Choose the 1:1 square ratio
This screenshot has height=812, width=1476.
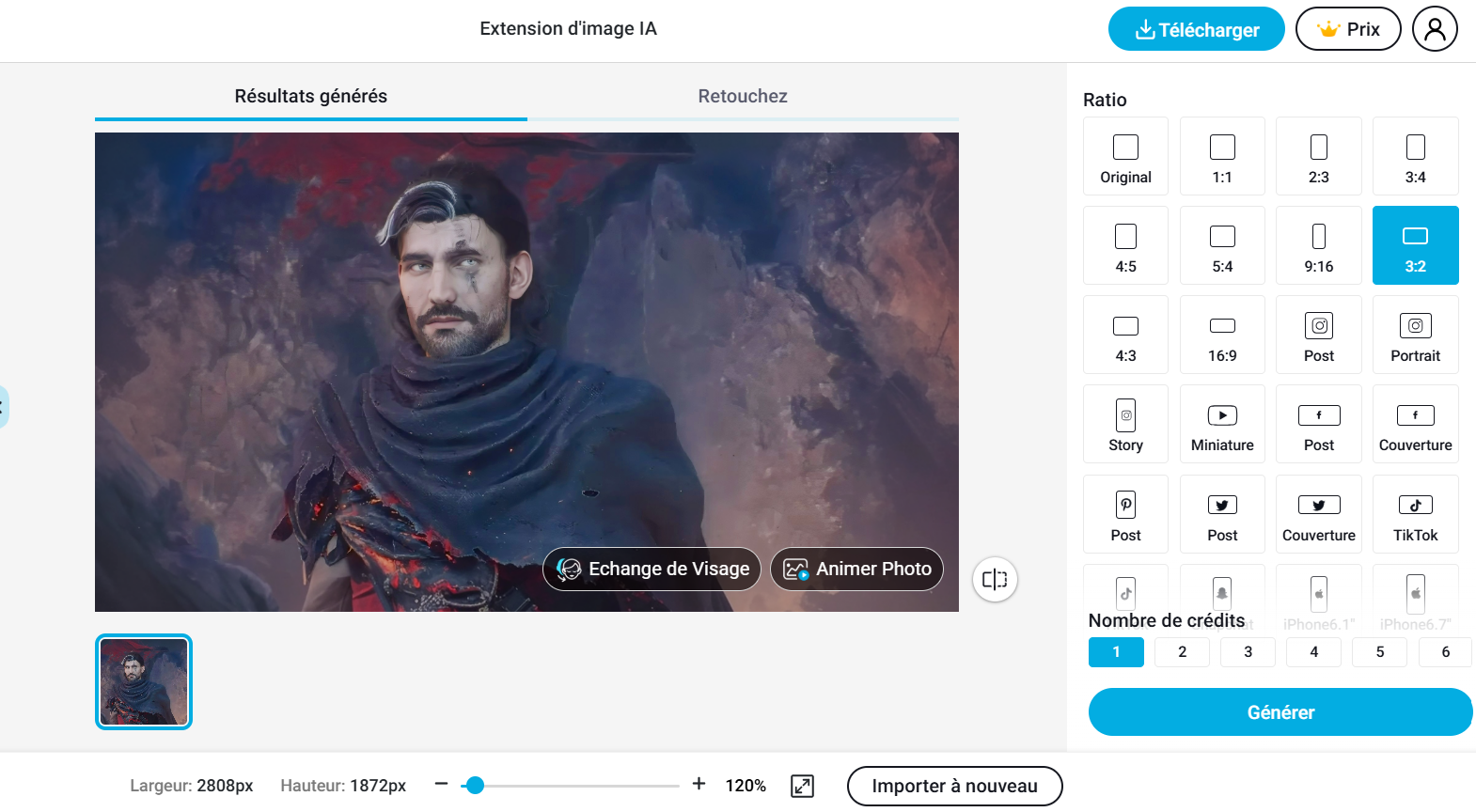(x=1222, y=156)
